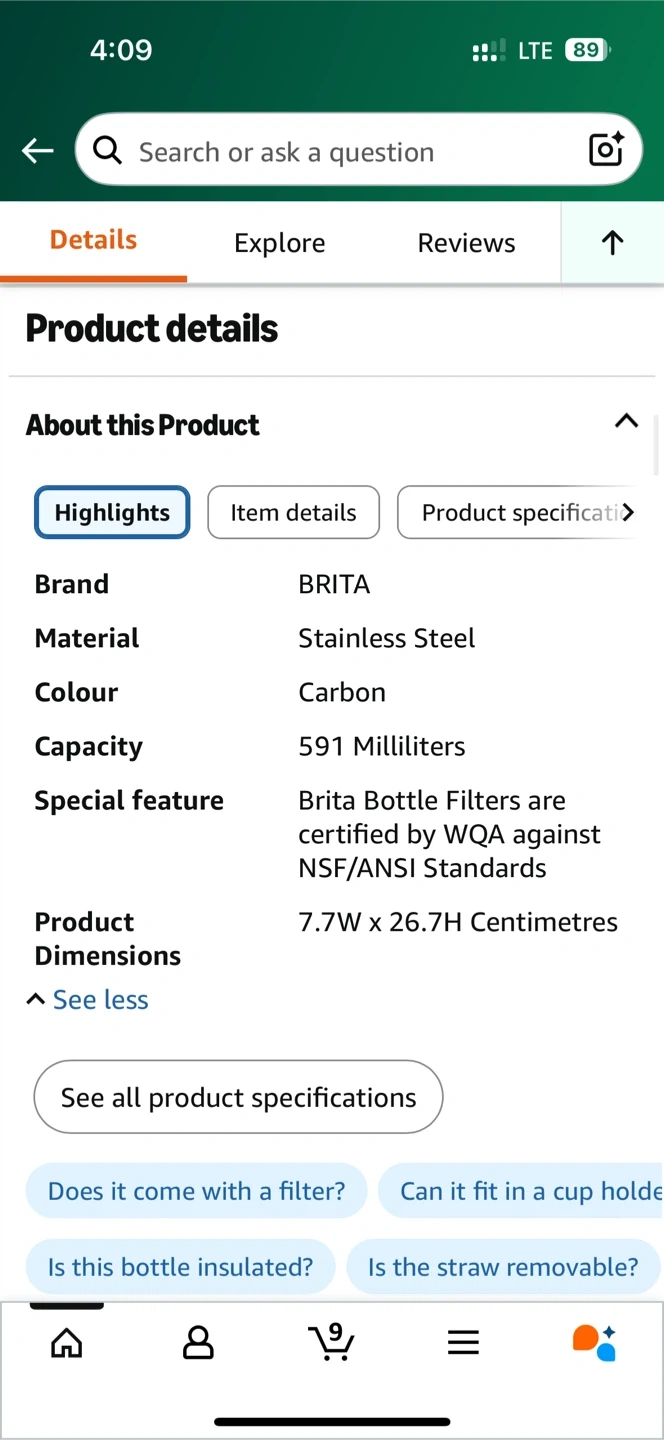Tap See all product specifications button

point(238,1097)
